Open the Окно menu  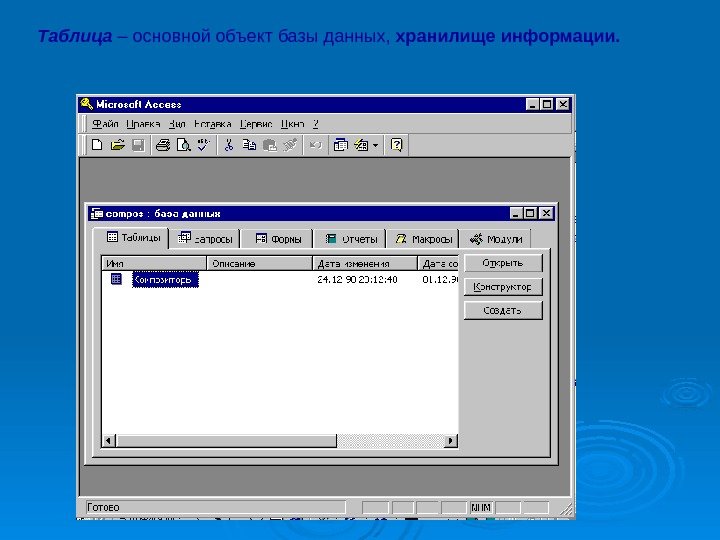click(x=292, y=124)
